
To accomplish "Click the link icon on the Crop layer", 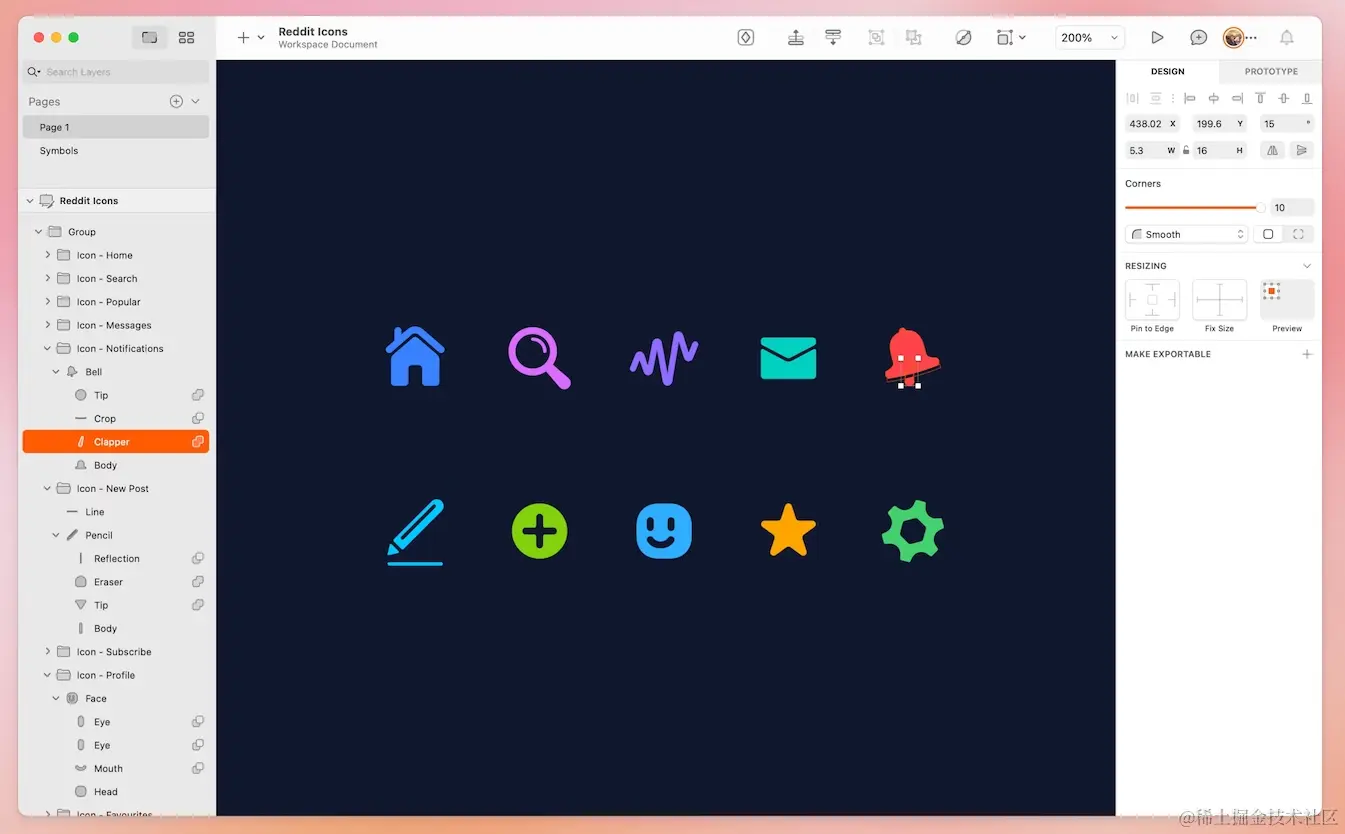I will coord(198,418).
